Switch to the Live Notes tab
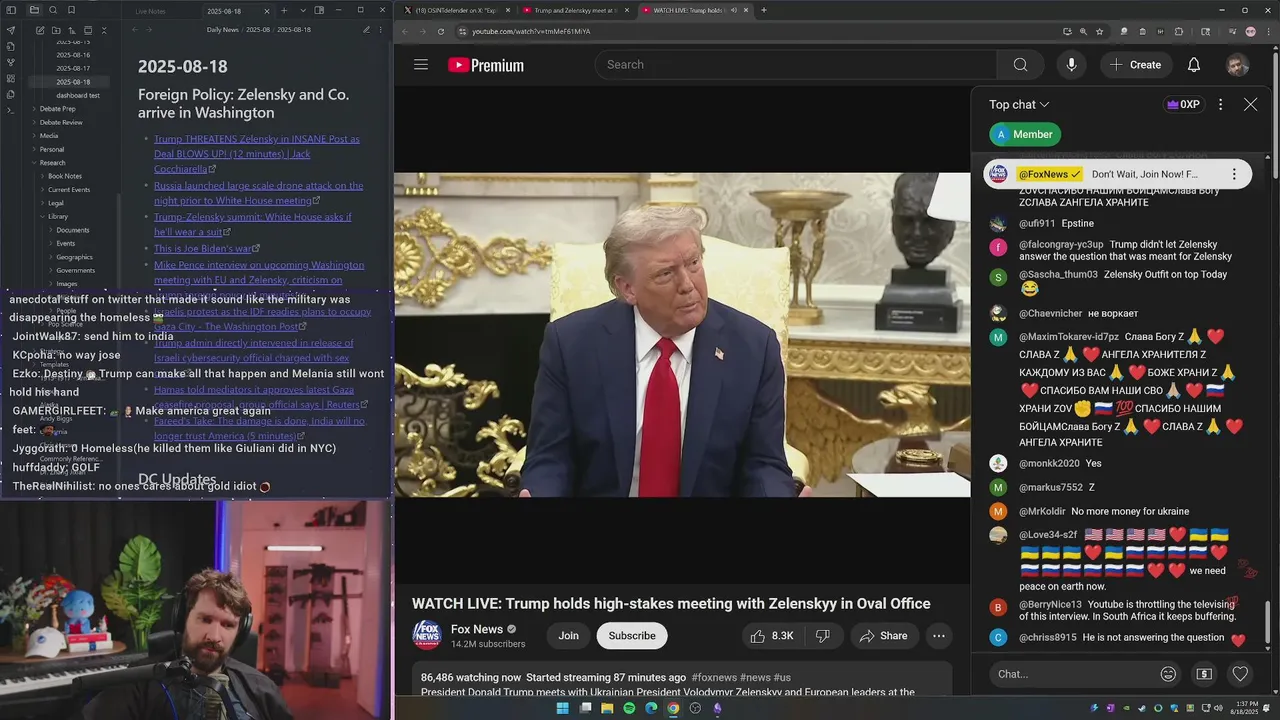The height and width of the screenshot is (720, 1280). (x=151, y=11)
